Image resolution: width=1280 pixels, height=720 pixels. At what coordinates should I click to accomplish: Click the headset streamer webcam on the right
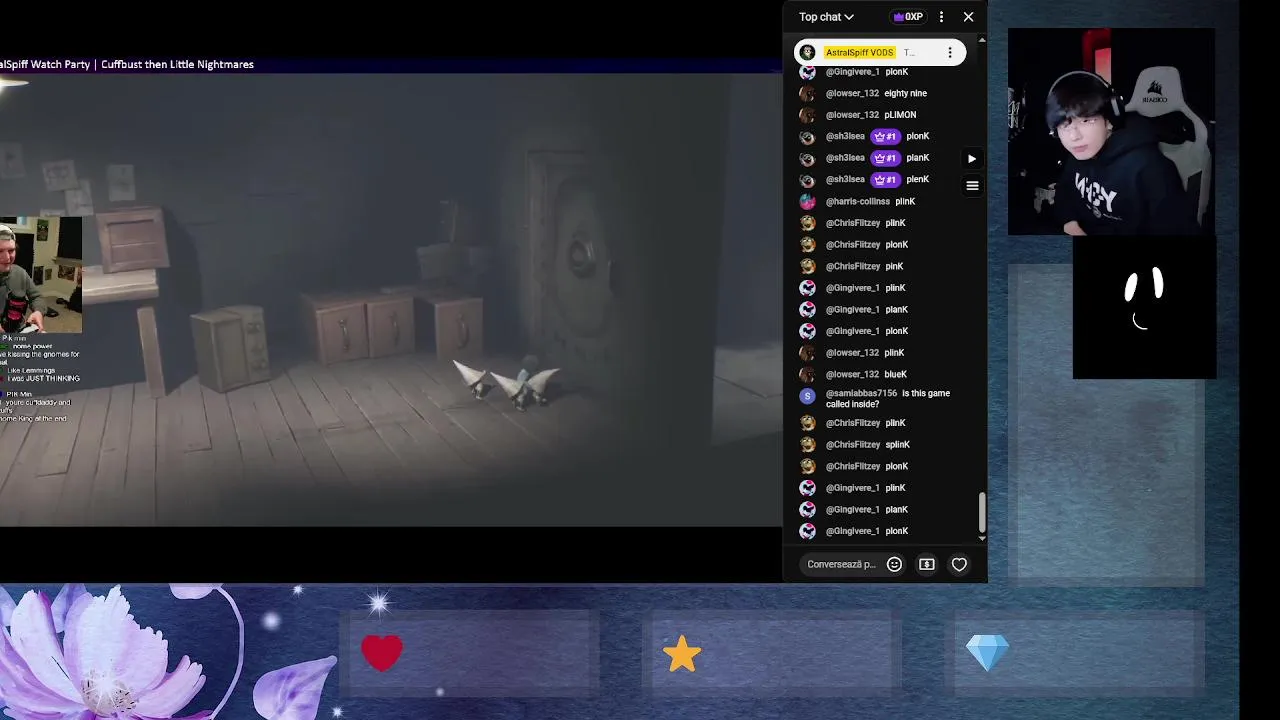[1111, 132]
